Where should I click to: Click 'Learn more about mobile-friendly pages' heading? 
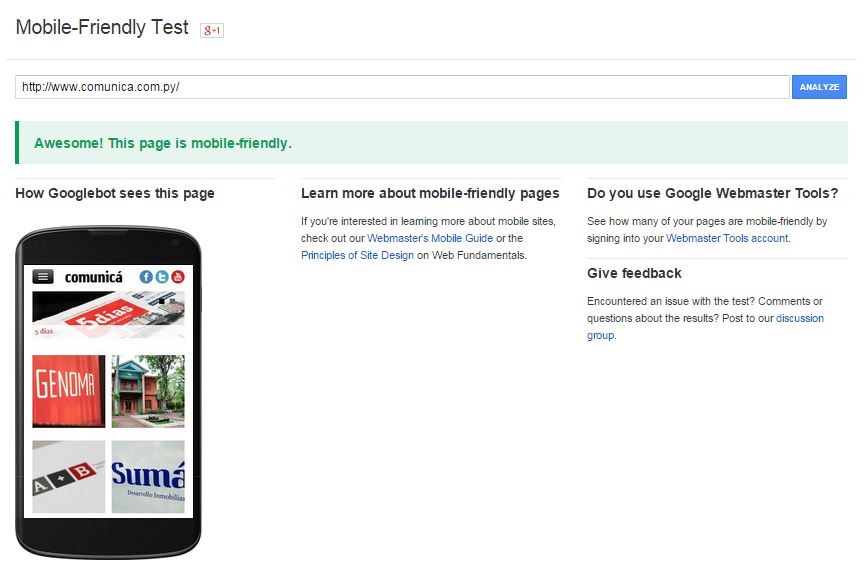(430, 193)
